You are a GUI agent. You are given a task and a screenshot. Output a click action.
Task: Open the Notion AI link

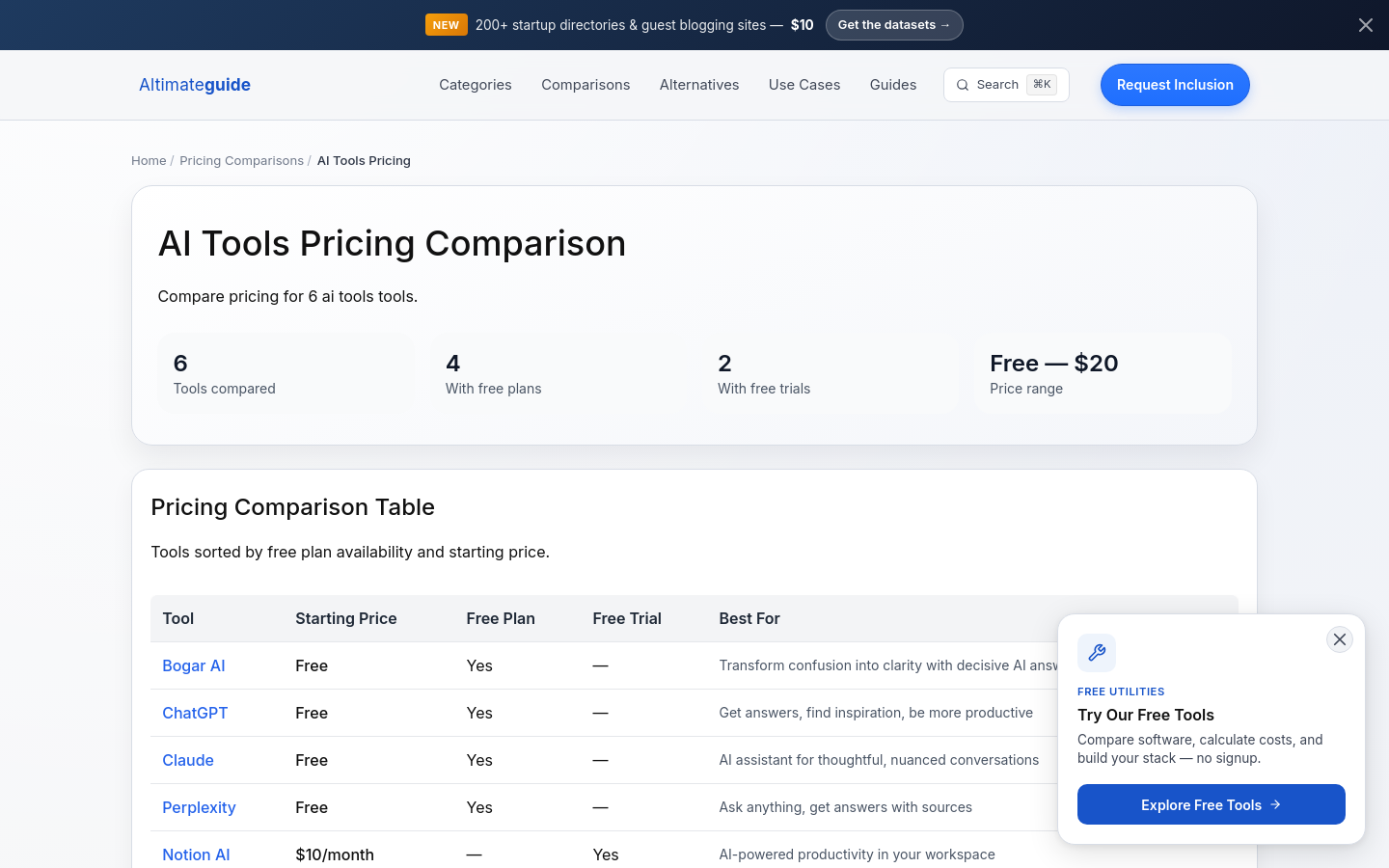tap(196, 854)
